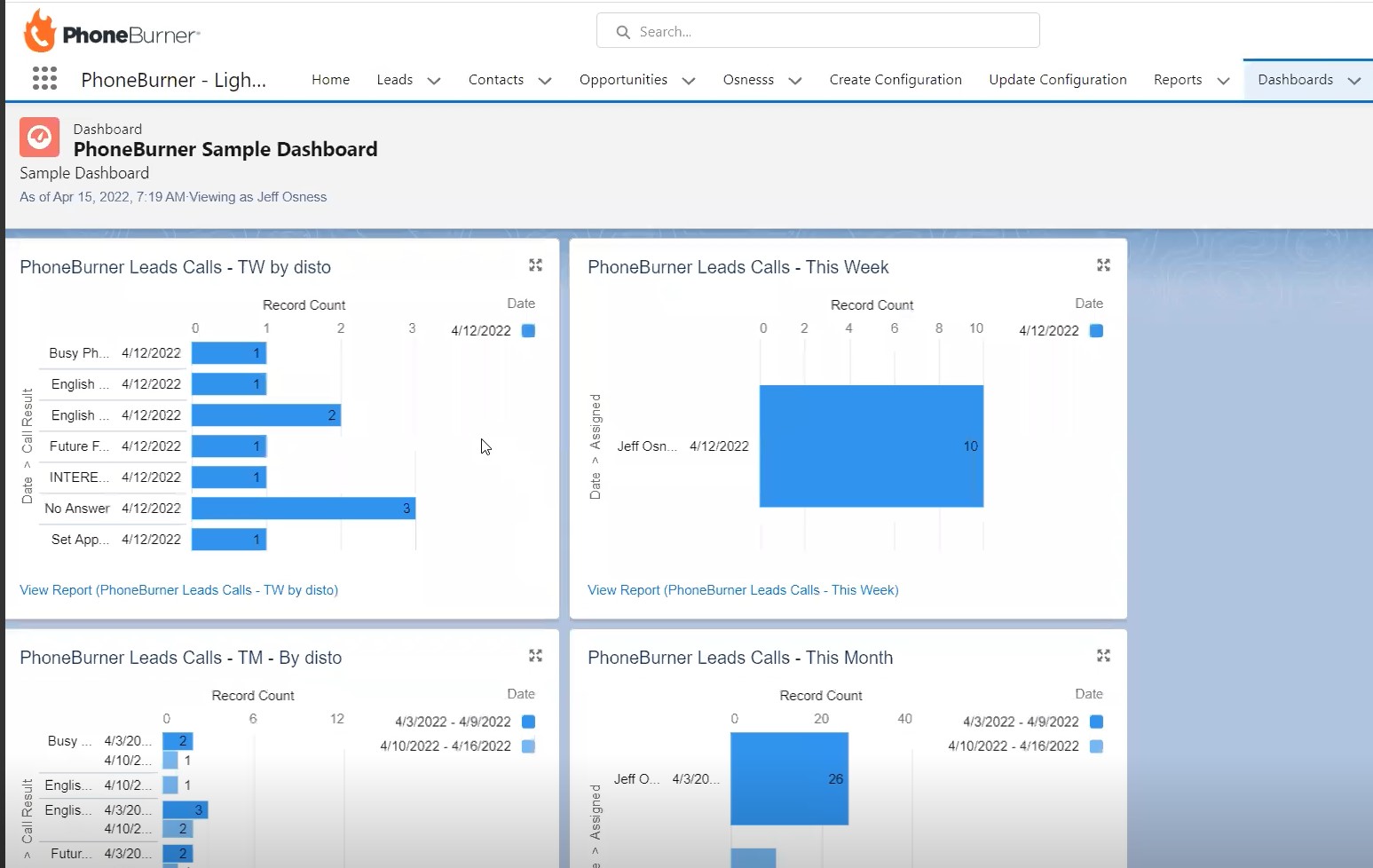Click the orange dashboard gauge icon
Viewport: 1373px width, 868px height.
click(x=39, y=137)
